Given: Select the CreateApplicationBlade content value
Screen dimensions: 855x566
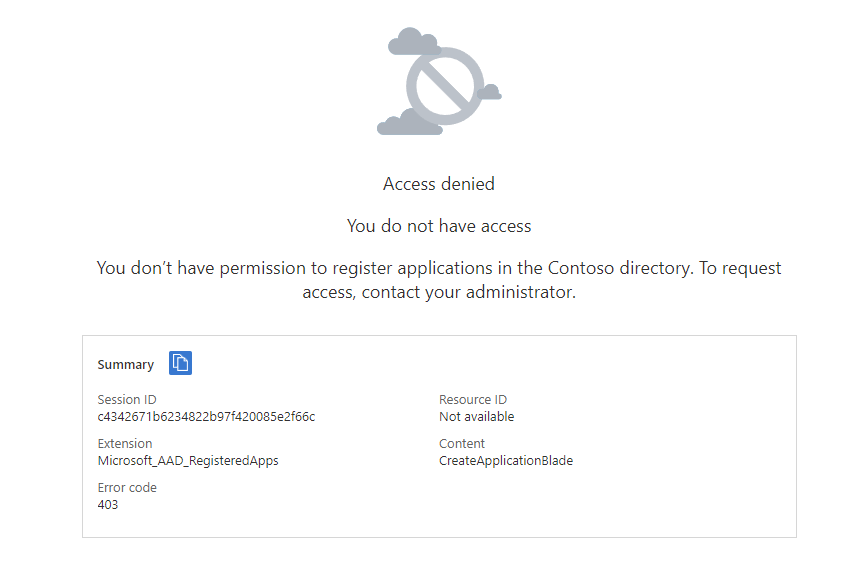Looking at the screenshot, I should click(x=505, y=461).
